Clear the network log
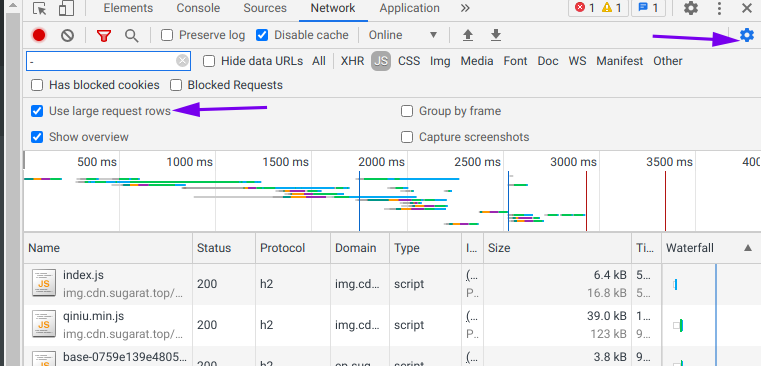 coord(67,35)
